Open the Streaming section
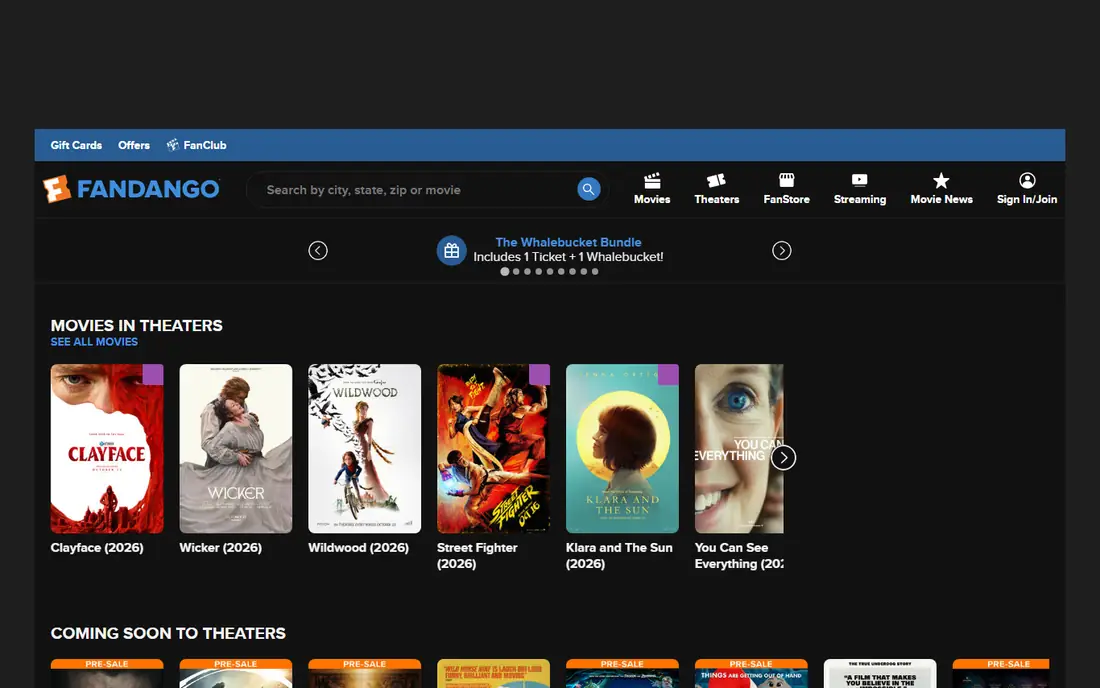Viewport: 1100px width, 688px height. click(859, 189)
